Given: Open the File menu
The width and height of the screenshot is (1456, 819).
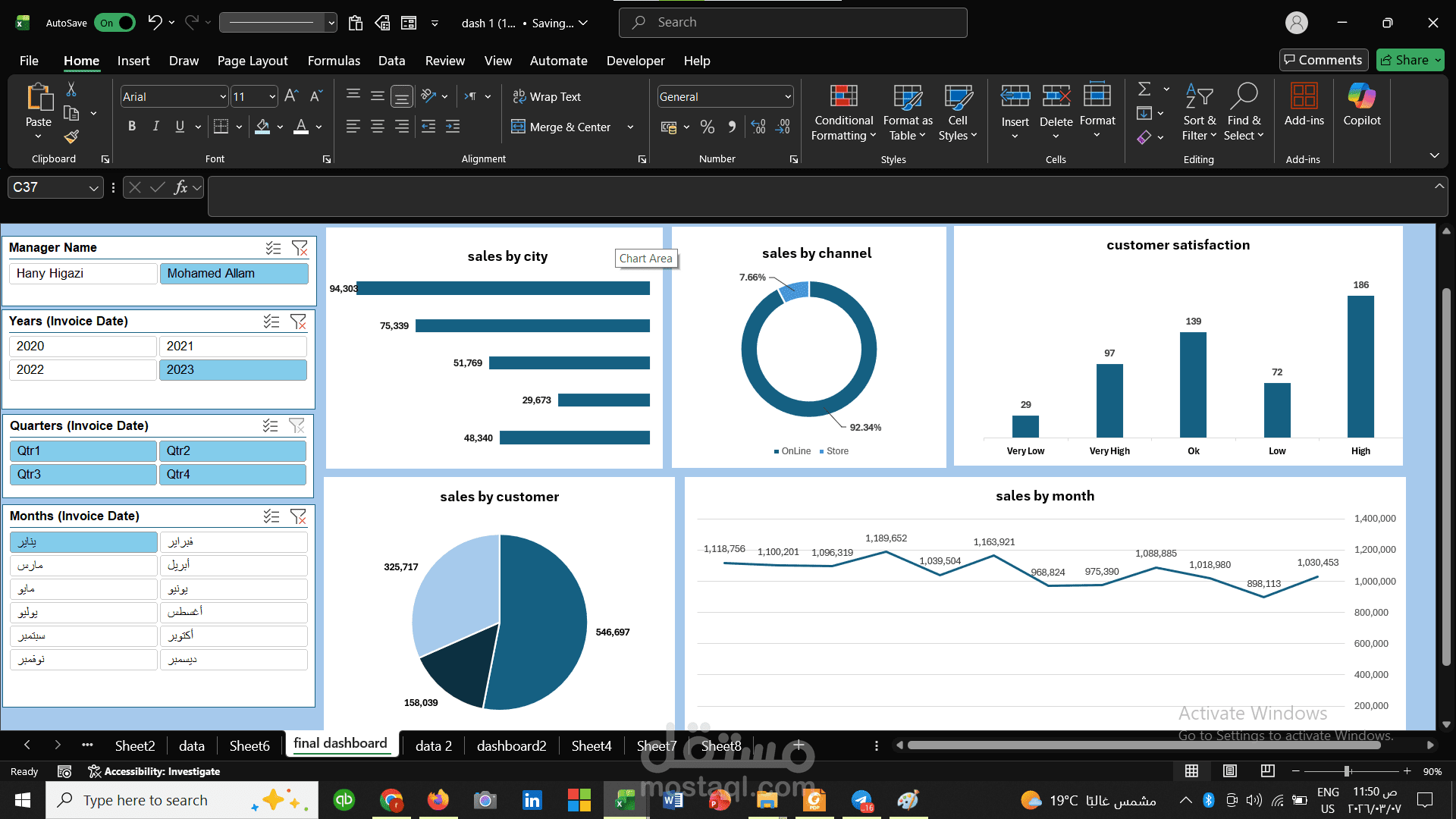Looking at the screenshot, I should pyautogui.click(x=29, y=61).
